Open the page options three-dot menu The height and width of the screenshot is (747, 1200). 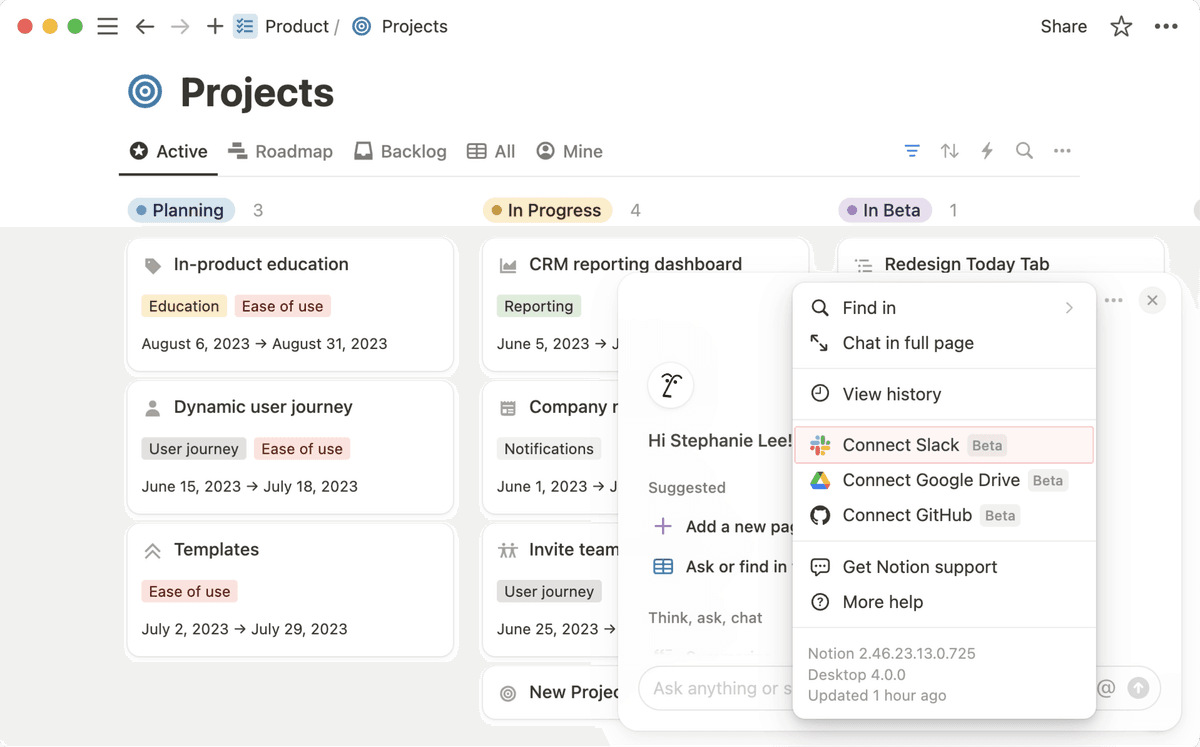(x=1166, y=27)
